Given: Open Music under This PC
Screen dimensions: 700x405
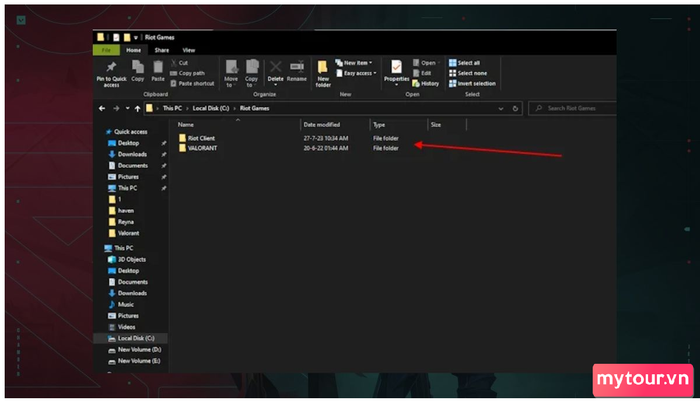Looking at the screenshot, I should pos(121,305).
